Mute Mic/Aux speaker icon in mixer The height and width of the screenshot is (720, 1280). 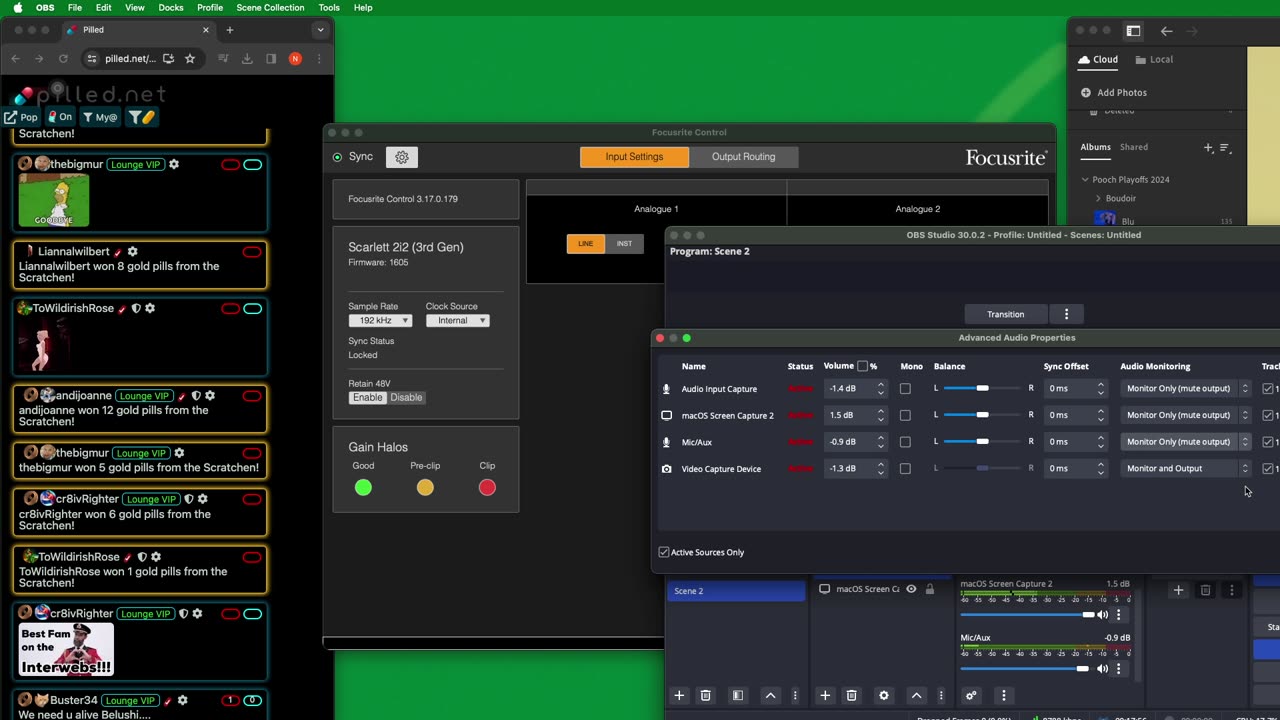click(1103, 669)
